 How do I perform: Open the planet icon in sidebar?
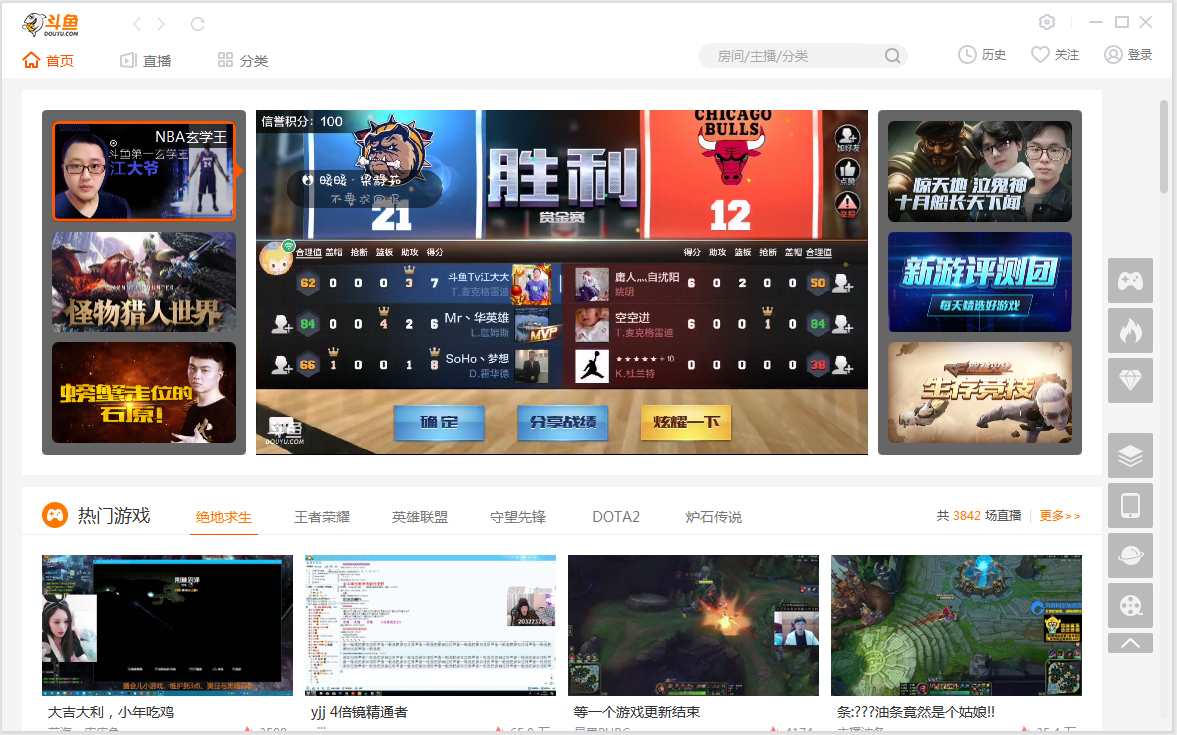[1130, 556]
